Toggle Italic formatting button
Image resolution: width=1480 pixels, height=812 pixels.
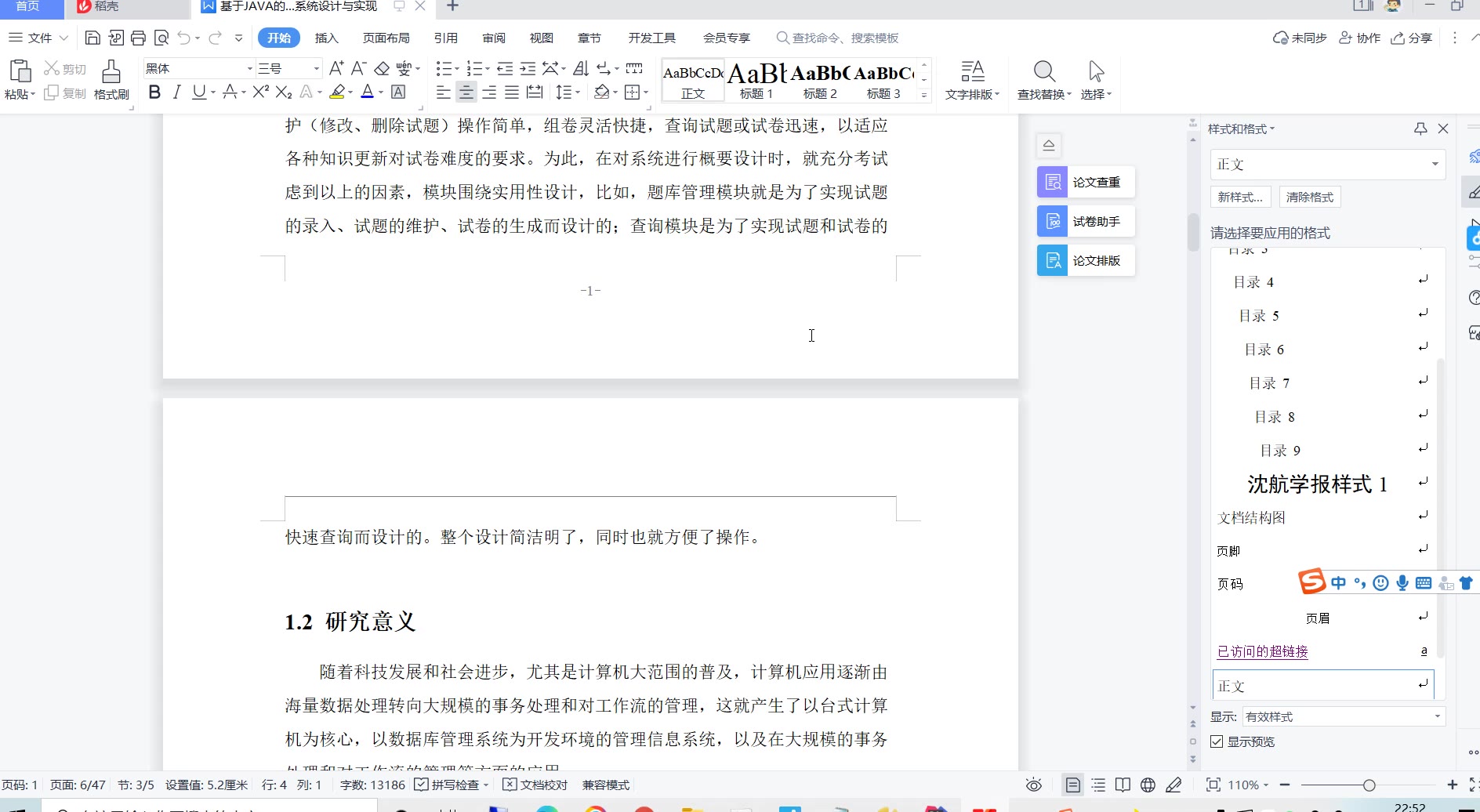[x=176, y=92]
